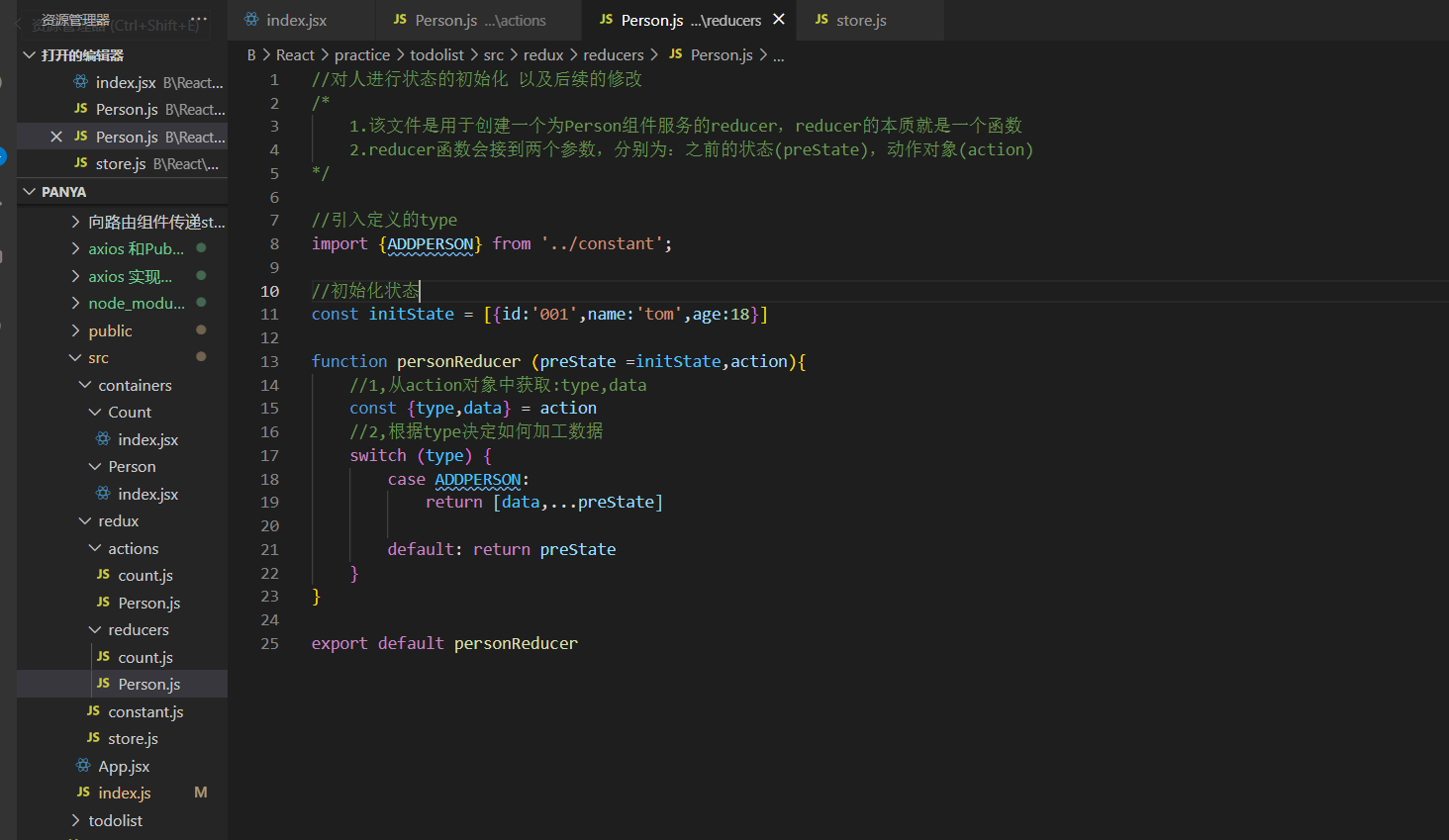Open index.jsx under Count folder

123,439
